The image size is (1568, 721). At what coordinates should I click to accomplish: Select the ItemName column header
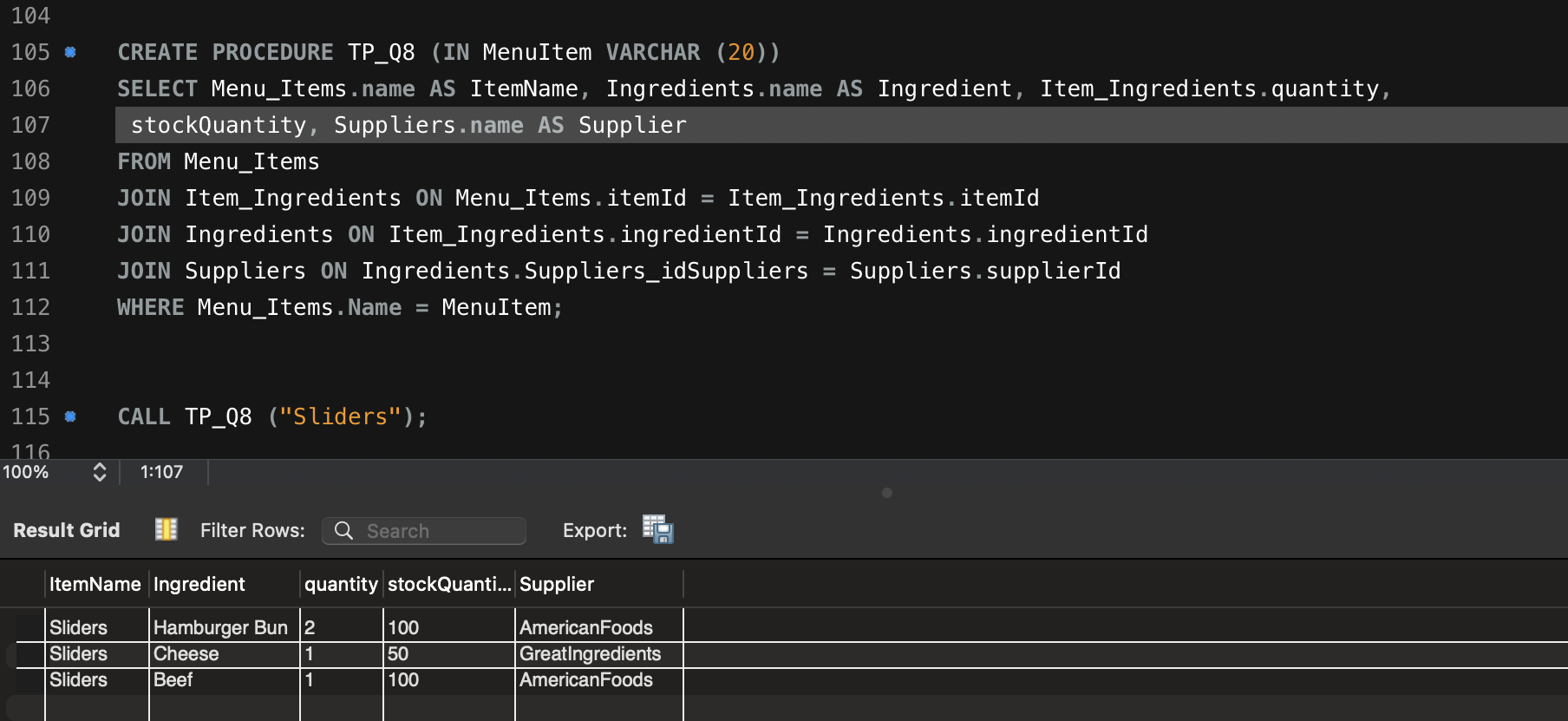[x=95, y=584]
